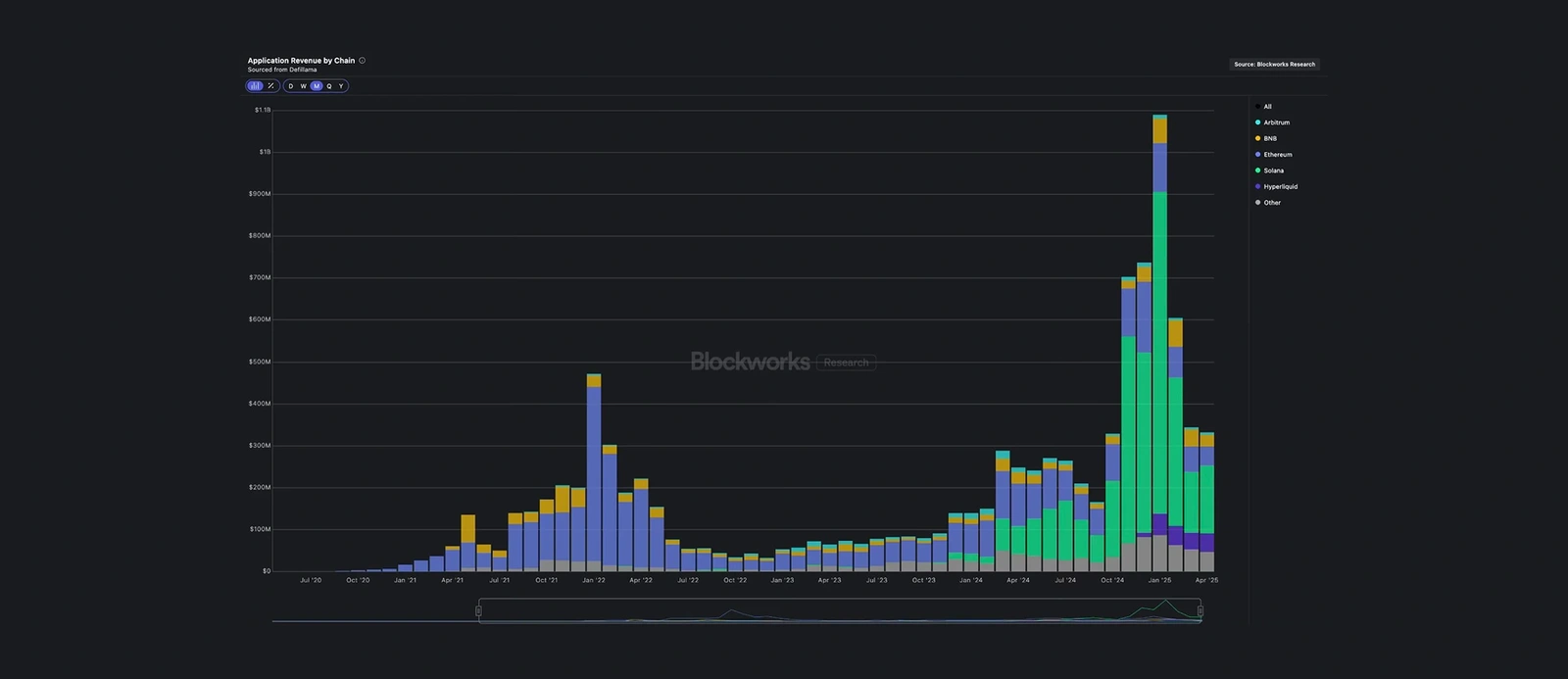Toggle Hyperliquid series in legend
The width and height of the screenshot is (1568, 679).
pyautogui.click(x=1280, y=187)
